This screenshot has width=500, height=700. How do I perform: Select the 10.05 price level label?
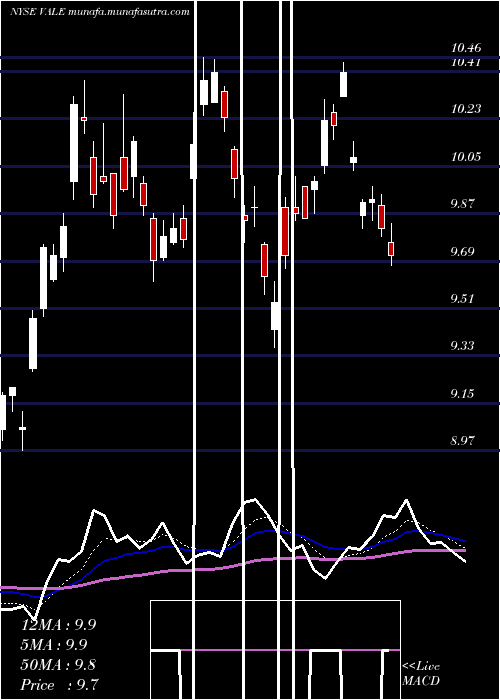[466, 156]
